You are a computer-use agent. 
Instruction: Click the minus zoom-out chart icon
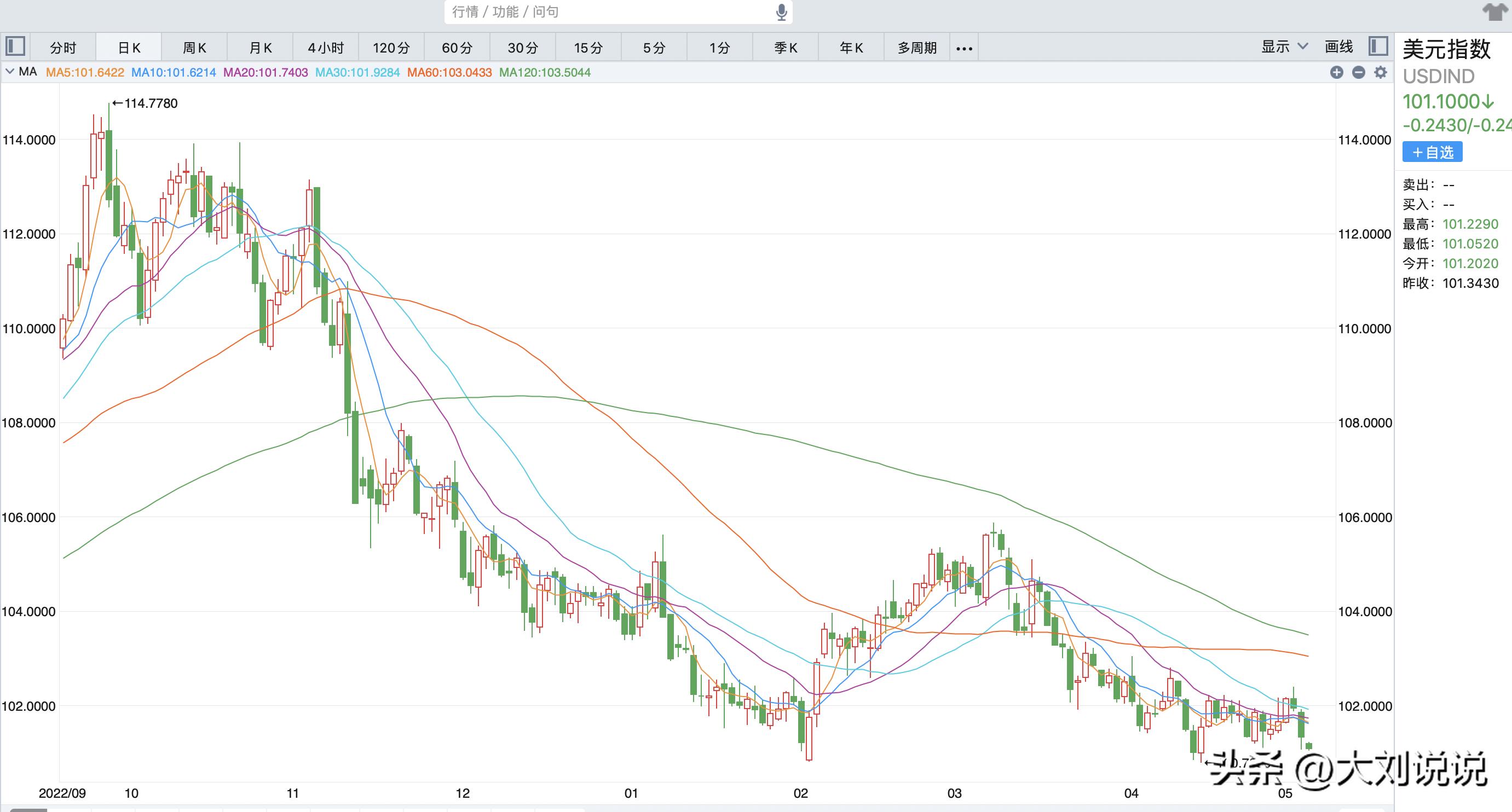coord(1358,72)
